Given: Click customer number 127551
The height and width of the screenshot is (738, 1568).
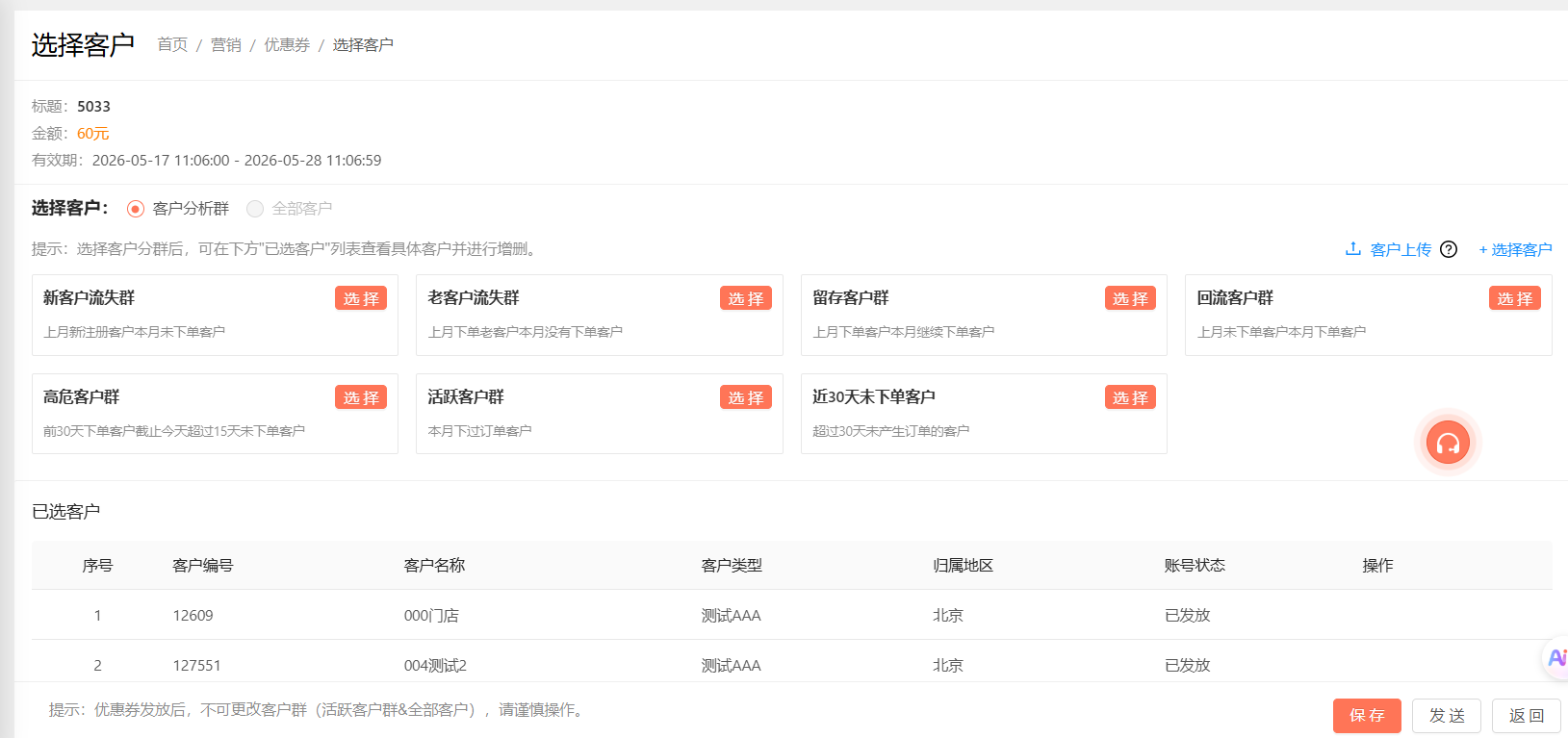Looking at the screenshot, I should tap(197, 666).
